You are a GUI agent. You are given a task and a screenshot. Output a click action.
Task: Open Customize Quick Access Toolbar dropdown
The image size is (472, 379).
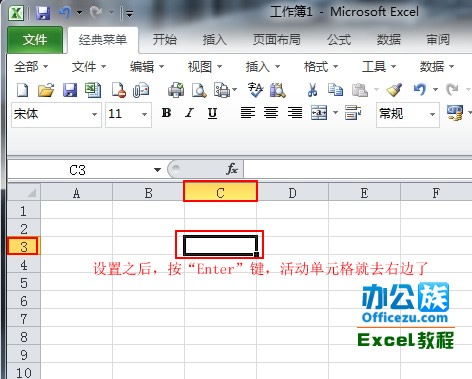click(129, 14)
